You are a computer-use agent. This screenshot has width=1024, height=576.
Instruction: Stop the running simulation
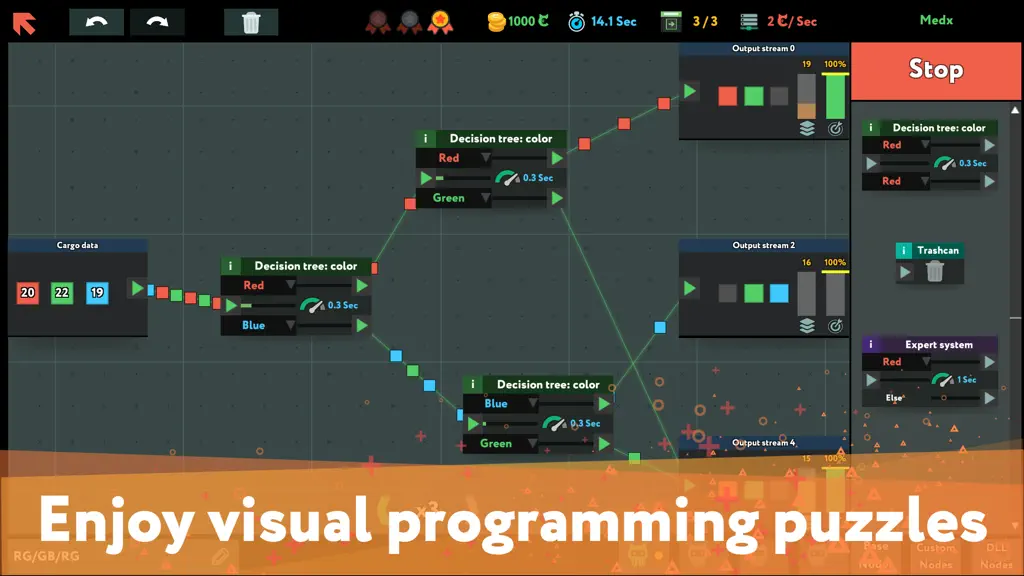point(936,71)
